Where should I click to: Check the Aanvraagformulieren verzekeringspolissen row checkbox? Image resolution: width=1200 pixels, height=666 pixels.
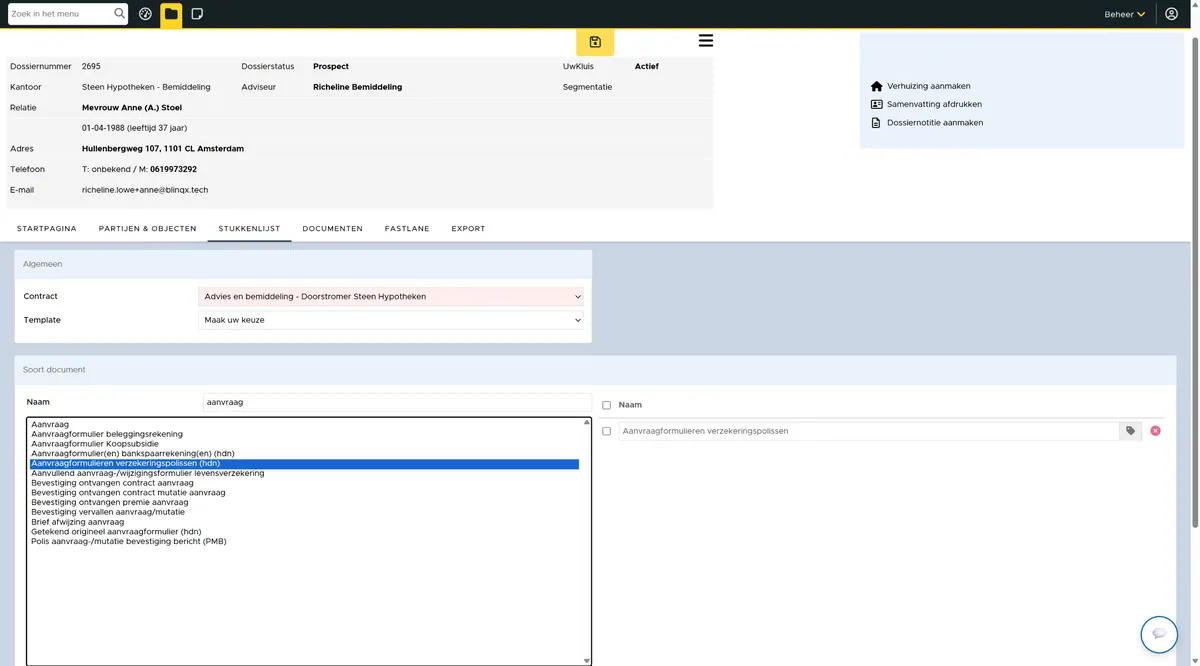[607, 431]
